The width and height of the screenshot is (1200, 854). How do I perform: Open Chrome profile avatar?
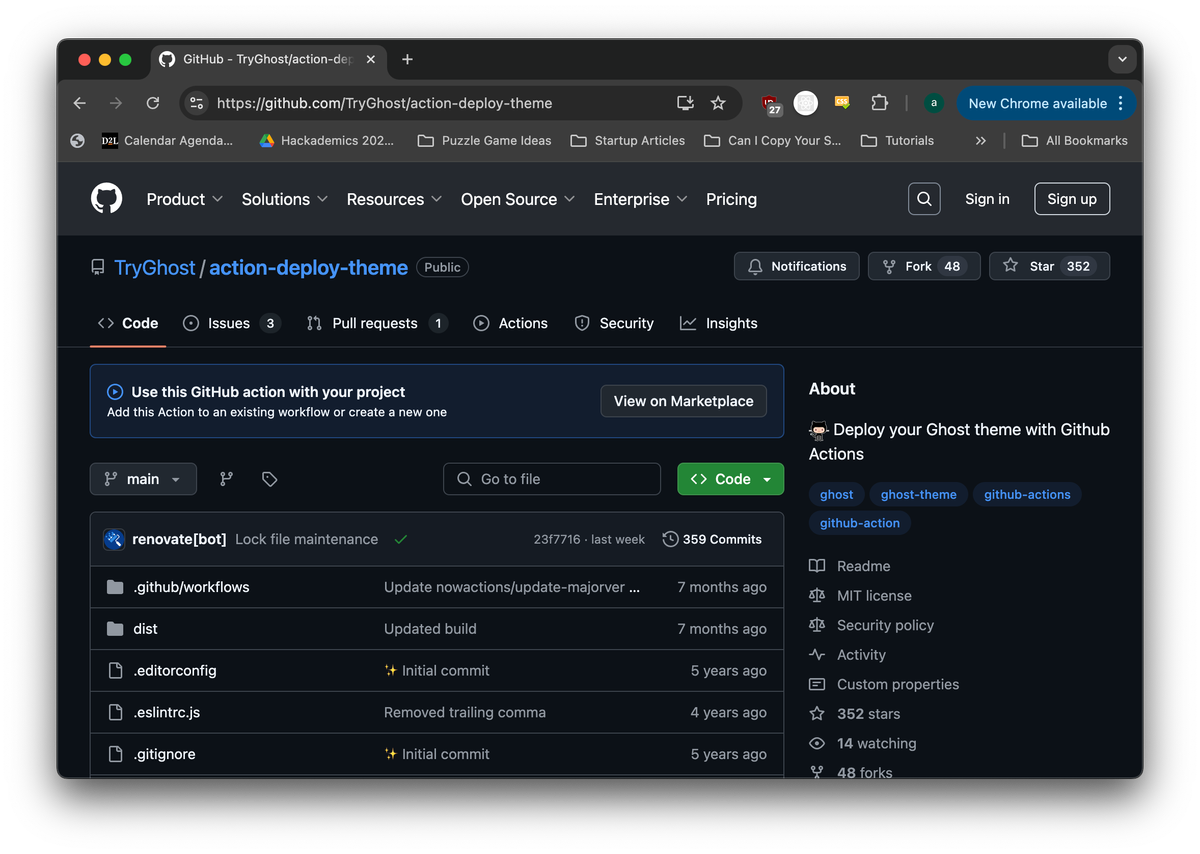(933, 103)
